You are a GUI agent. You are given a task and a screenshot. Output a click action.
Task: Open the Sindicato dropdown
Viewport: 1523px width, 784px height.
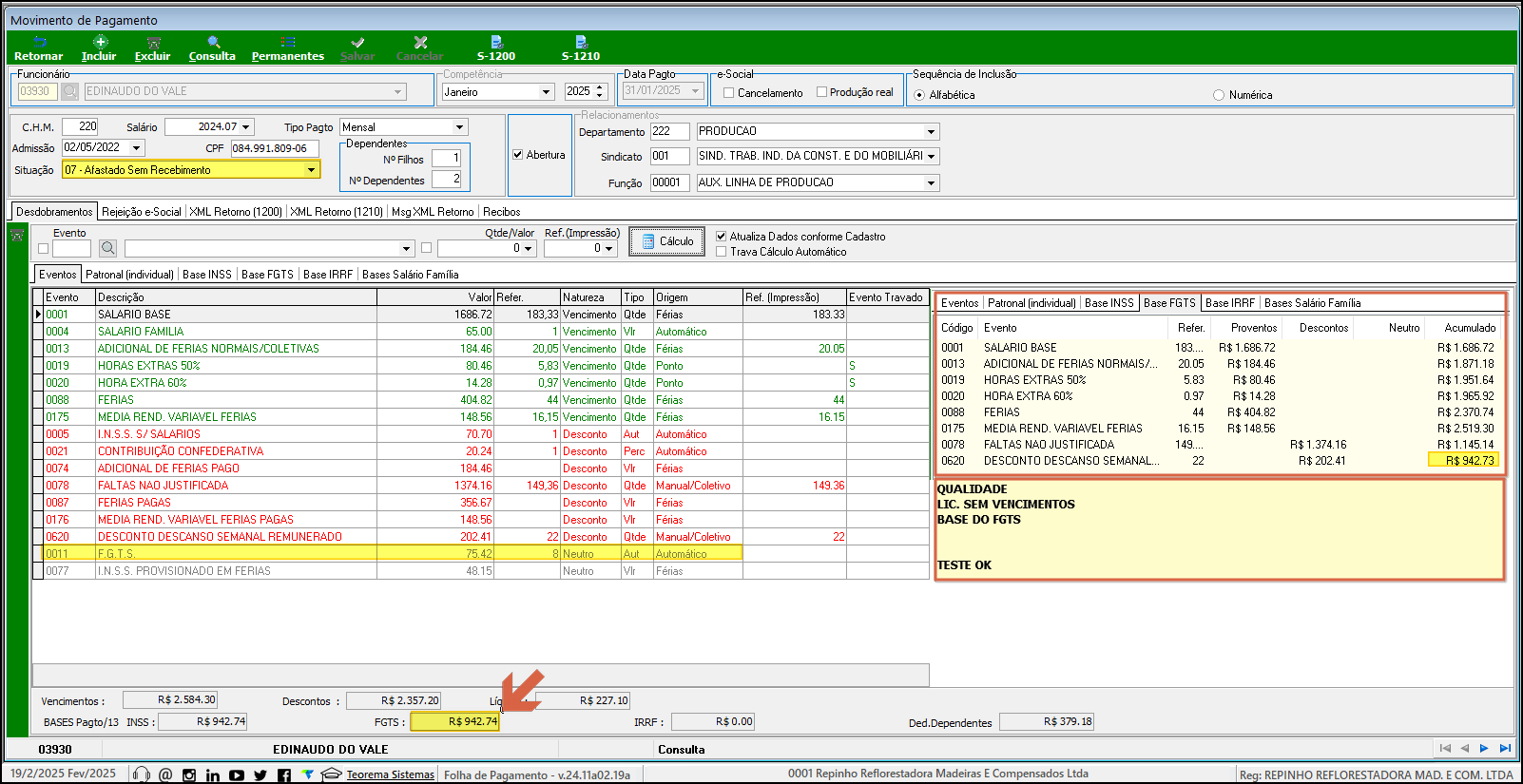coord(932,156)
